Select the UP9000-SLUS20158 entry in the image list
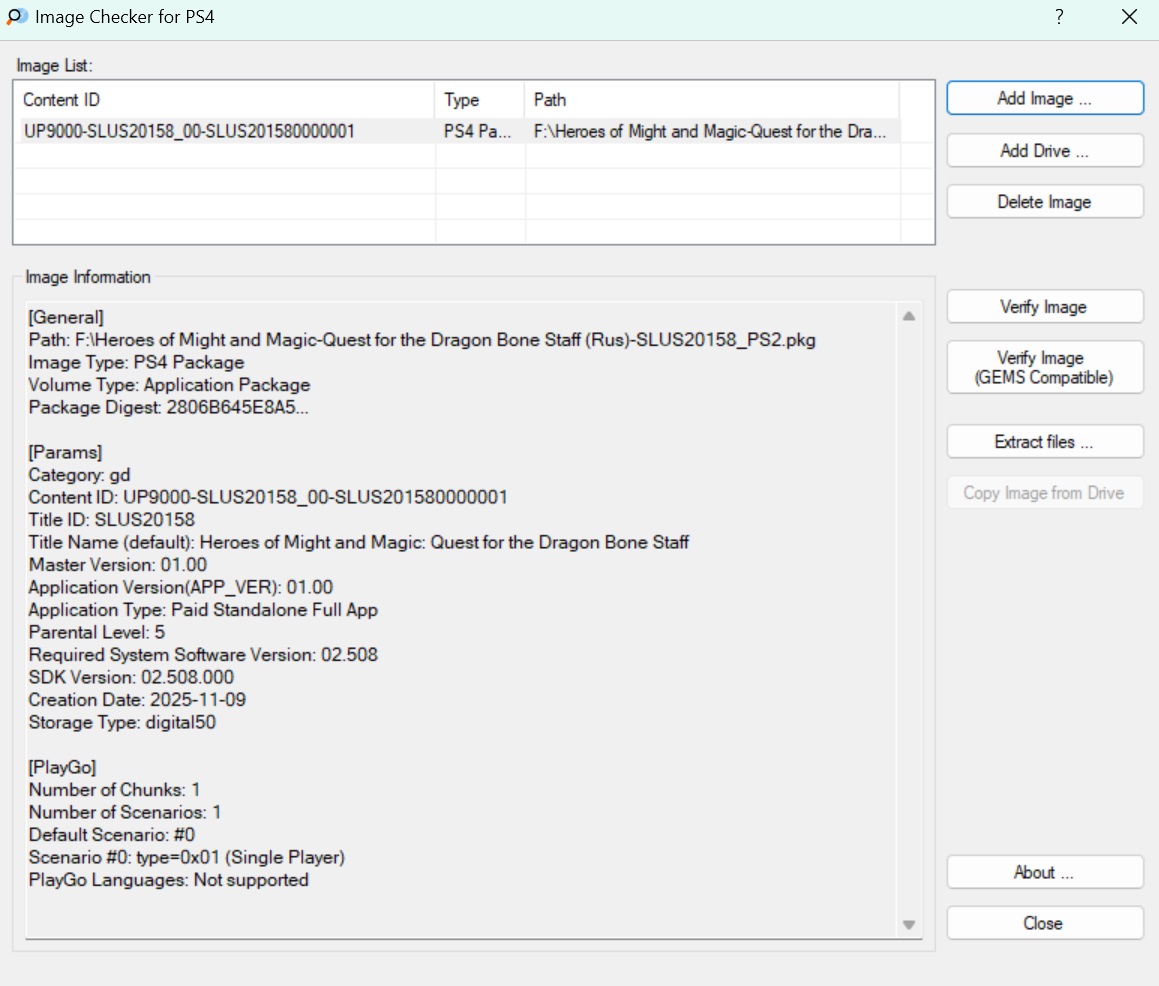The image size is (1159, 986). coord(189,131)
